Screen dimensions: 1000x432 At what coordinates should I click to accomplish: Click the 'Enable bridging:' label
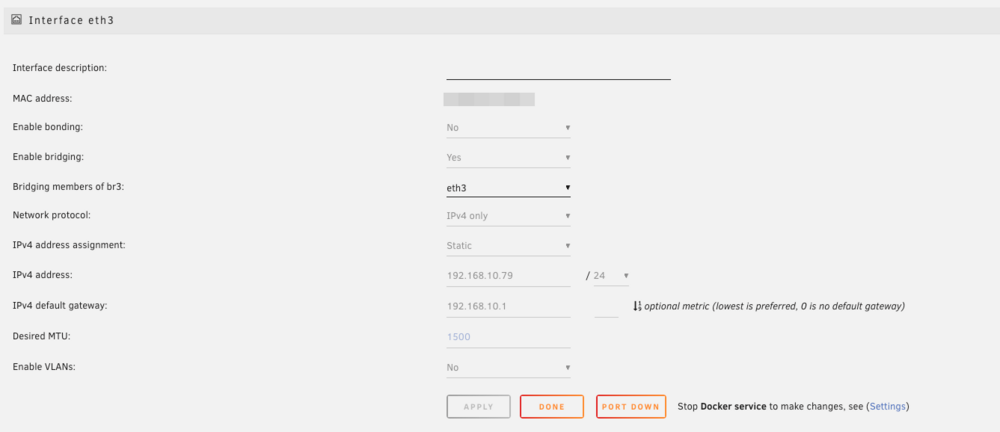[48, 156]
